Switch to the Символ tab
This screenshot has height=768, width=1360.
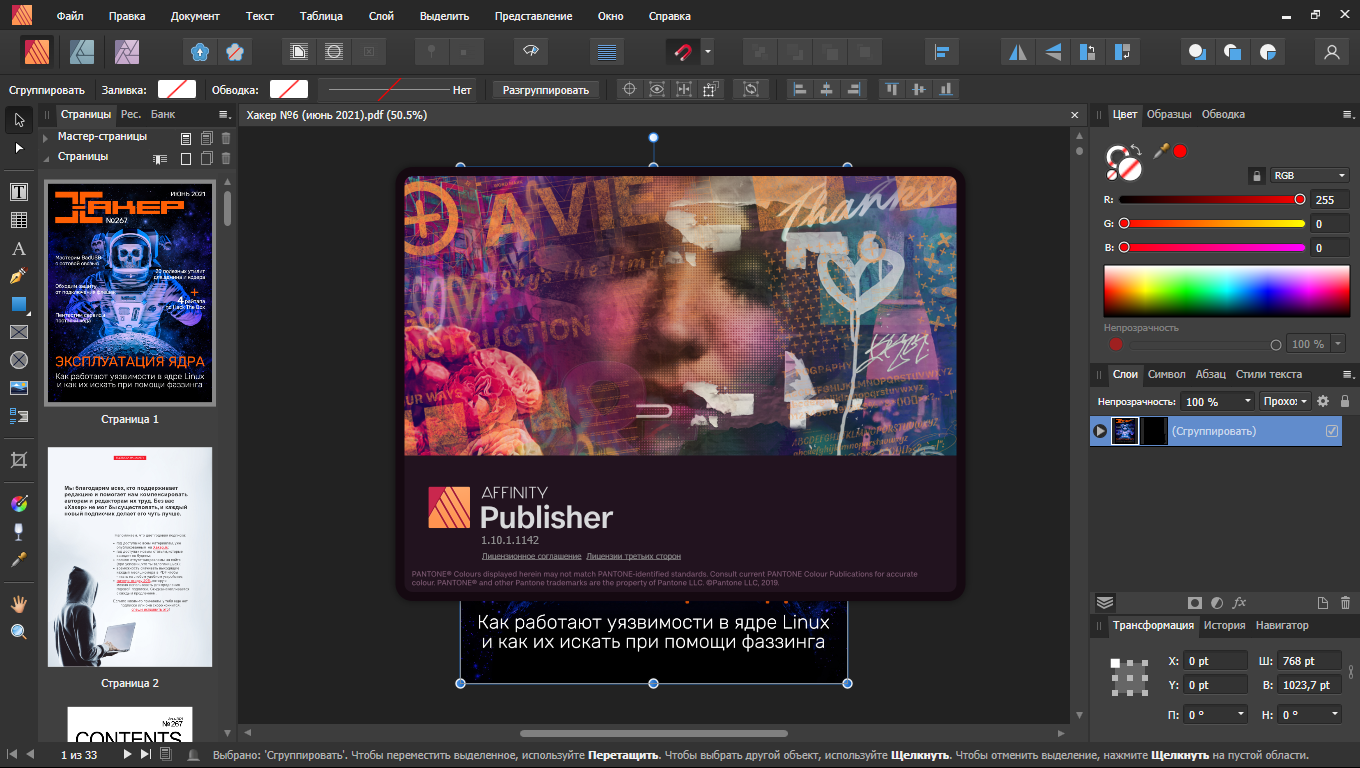1166,374
